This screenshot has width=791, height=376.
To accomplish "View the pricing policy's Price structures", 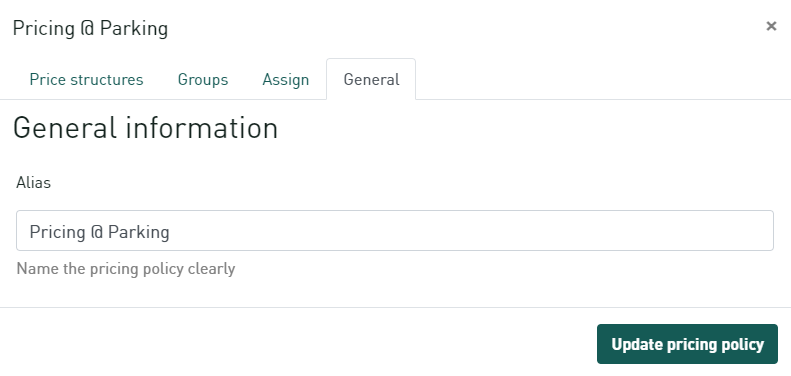I will point(86,80).
